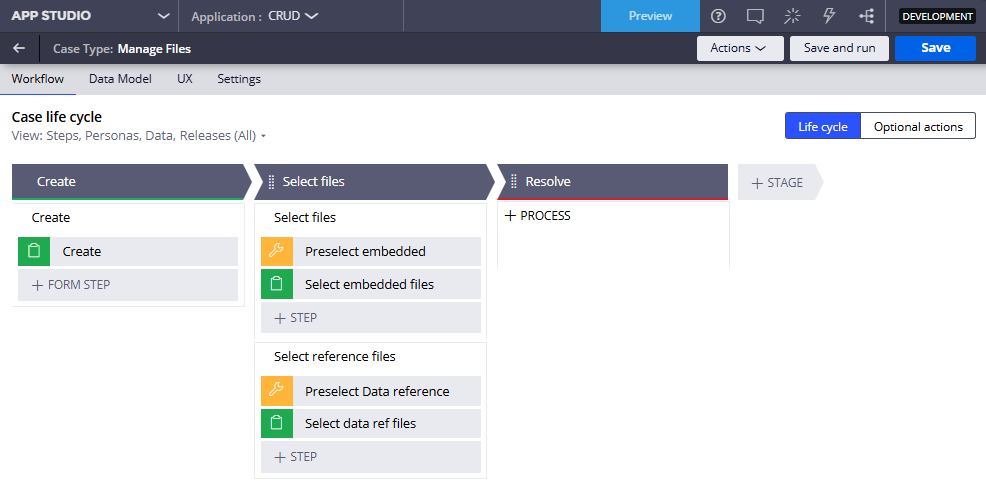This screenshot has height=481, width=986.
Task: Click the APP STUDIO label
Action: (51, 16)
